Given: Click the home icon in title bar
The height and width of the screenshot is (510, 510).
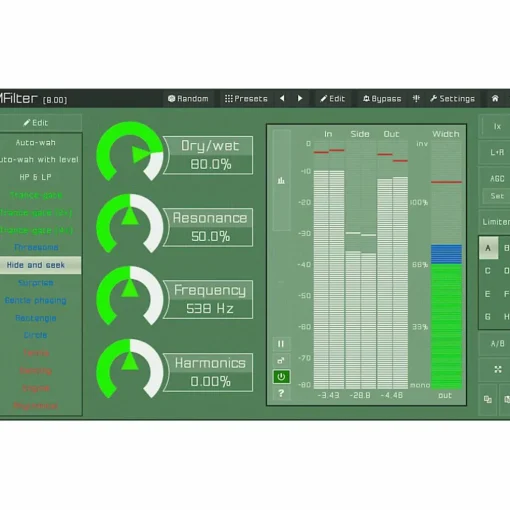Looking at the screenshot, I should pyautogui.click(x=495, y=99).
